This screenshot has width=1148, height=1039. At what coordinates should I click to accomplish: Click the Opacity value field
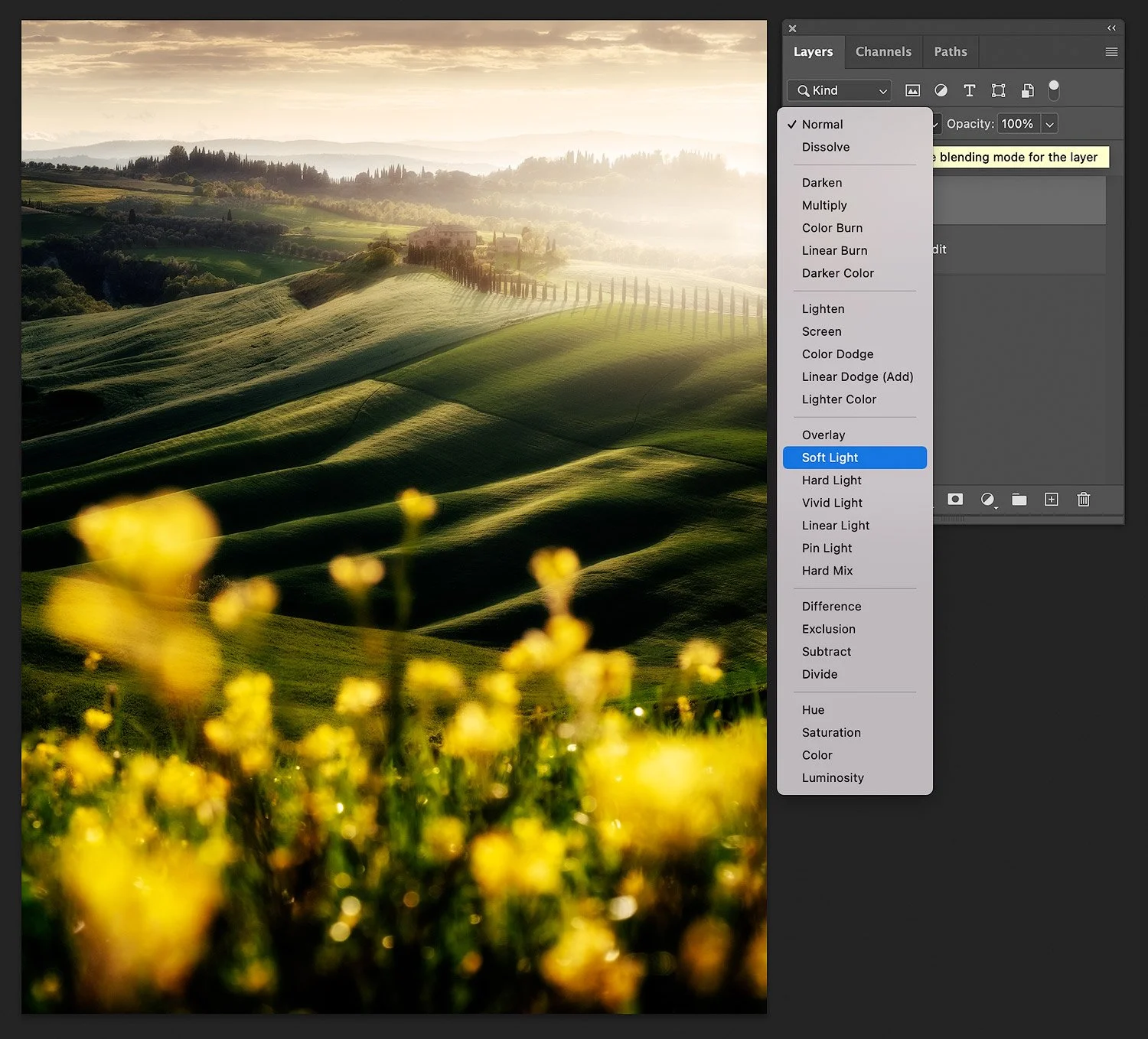pos(1017,123)
